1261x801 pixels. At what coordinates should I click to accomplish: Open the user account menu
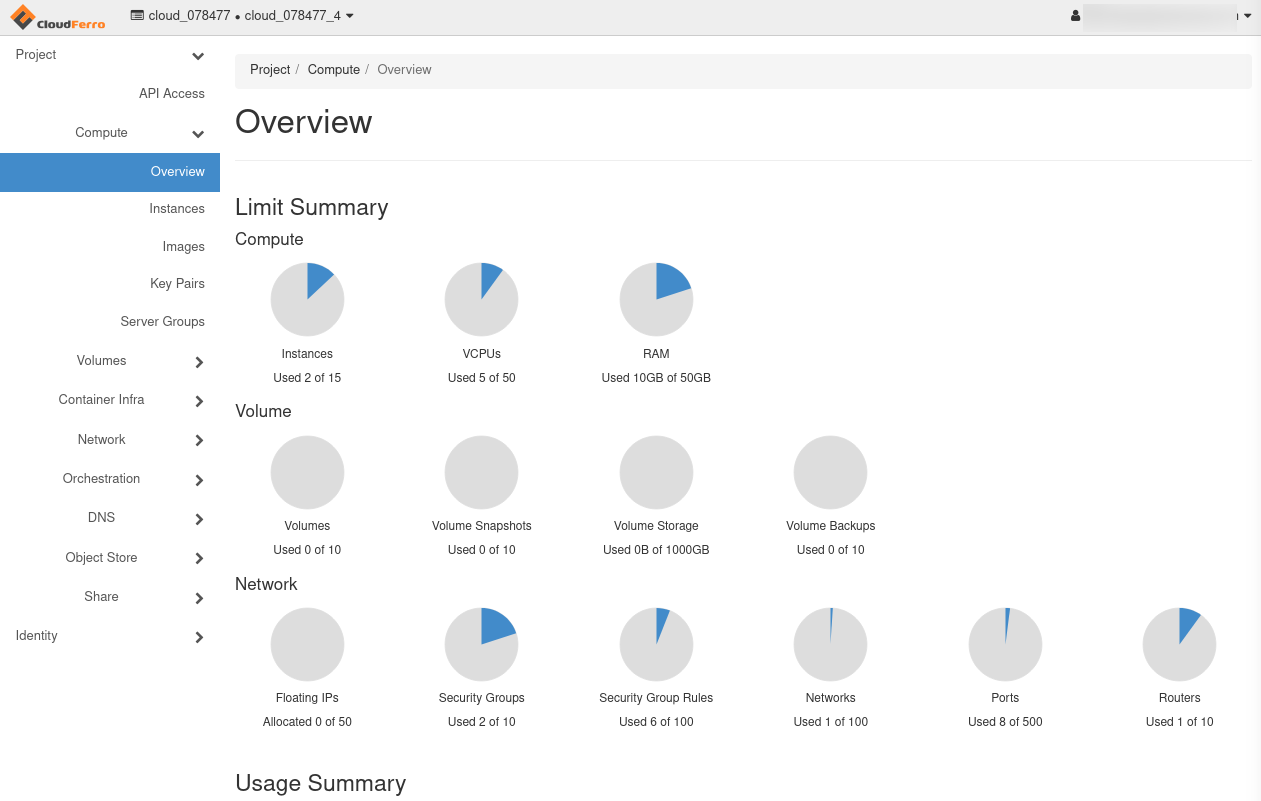coord(1160,16)
